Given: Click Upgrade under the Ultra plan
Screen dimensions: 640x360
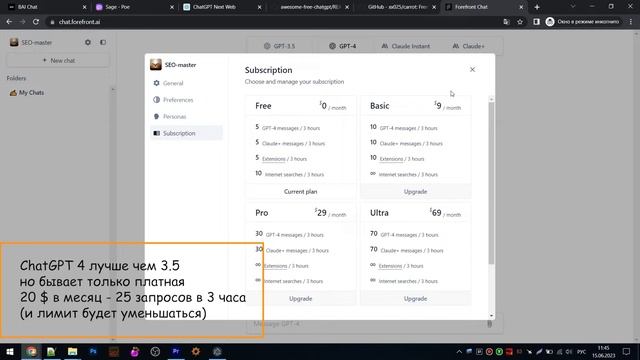Looking at the screenshot, I should tap(416, 298).
